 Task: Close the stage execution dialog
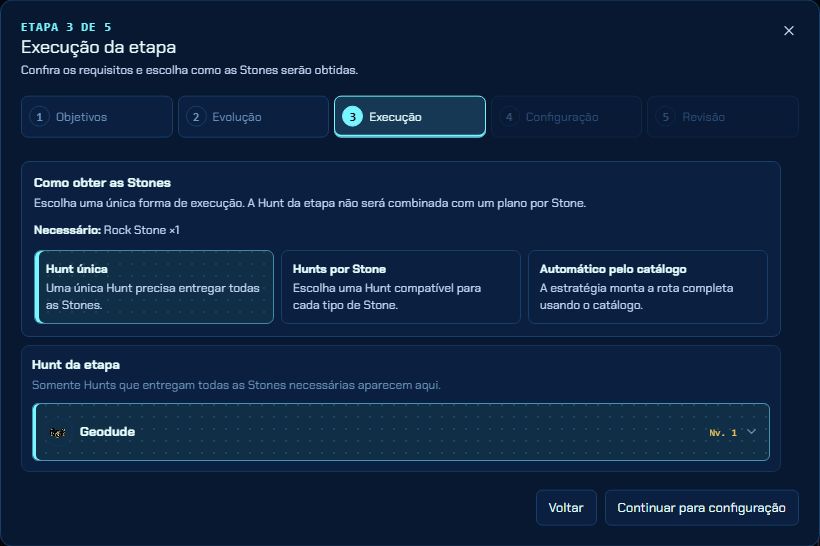(789, 31)
